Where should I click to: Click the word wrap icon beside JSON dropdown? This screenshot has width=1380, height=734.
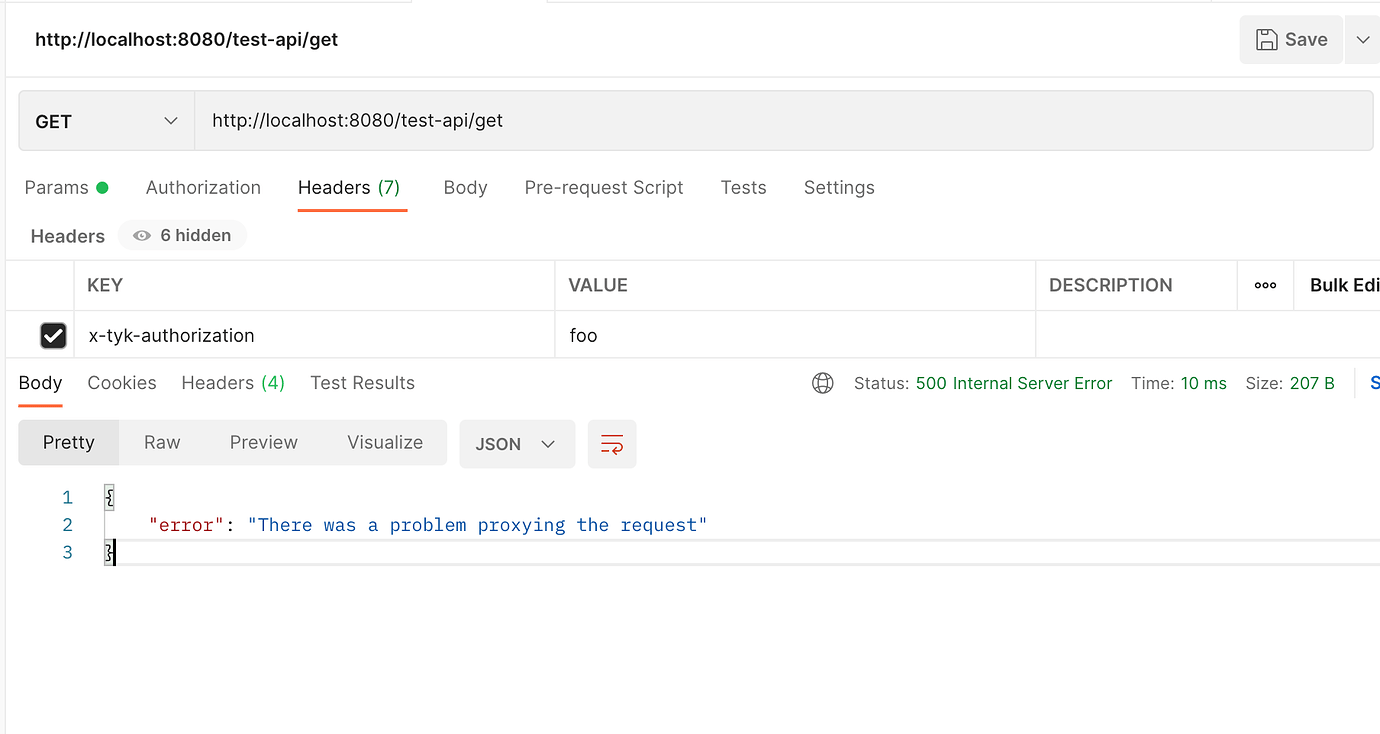[612, 444]
